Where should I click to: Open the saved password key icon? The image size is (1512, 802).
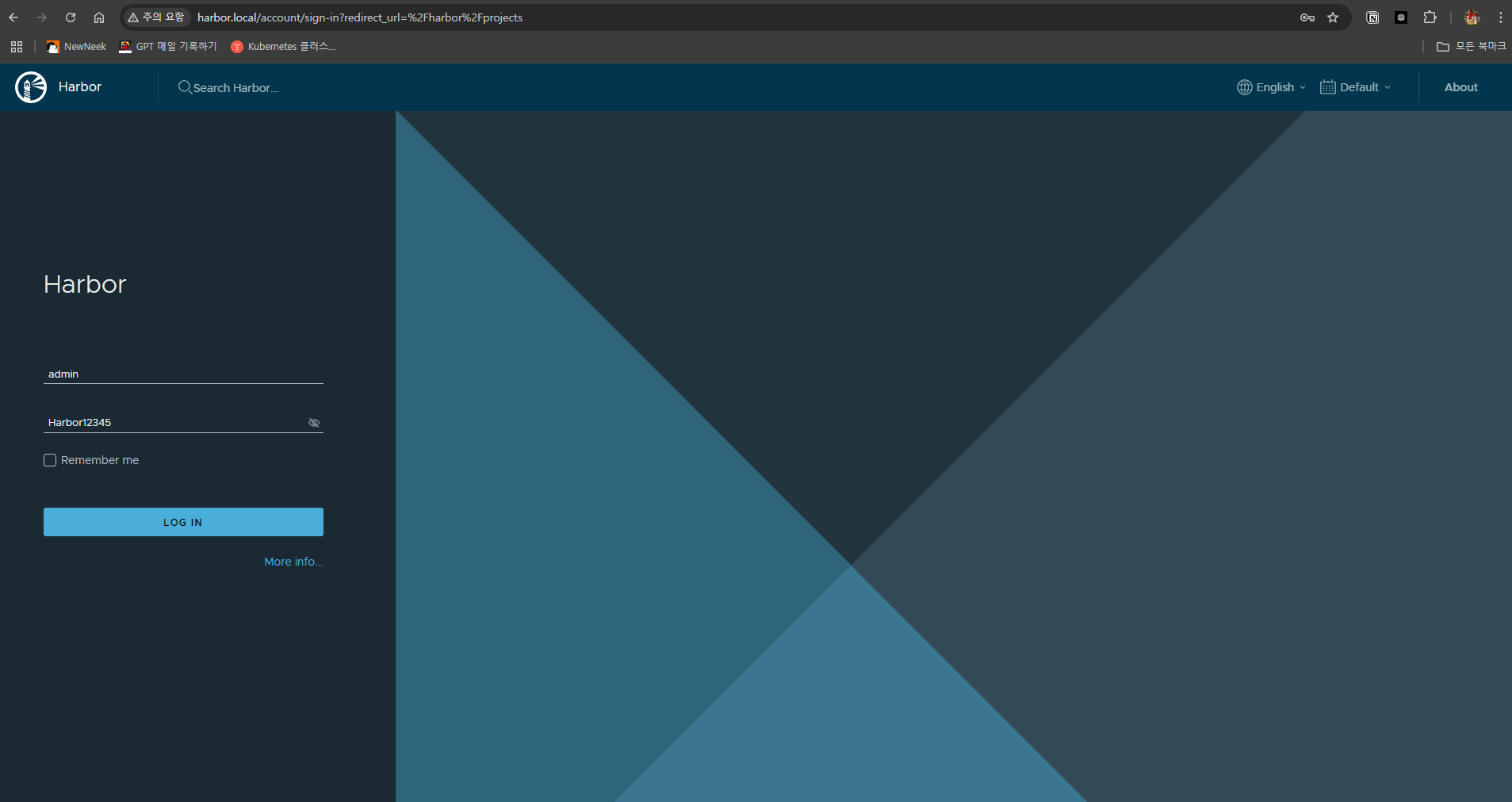click(x=1307, y=17)
